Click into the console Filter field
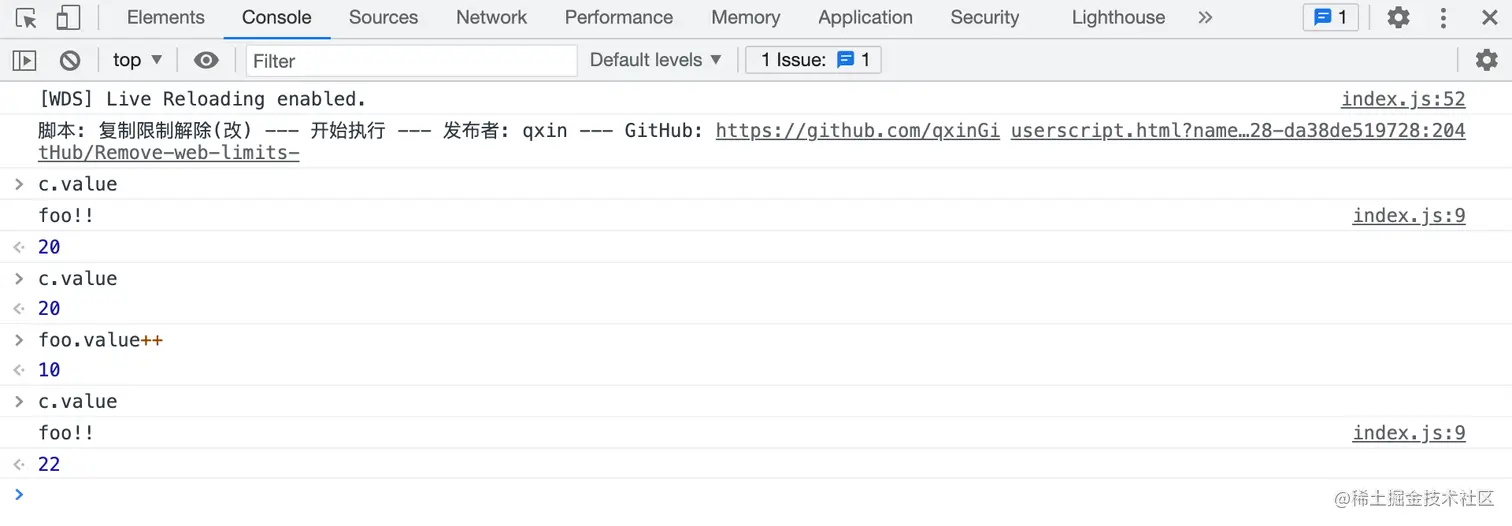The image size is (1512, 526). click(411, 61)
